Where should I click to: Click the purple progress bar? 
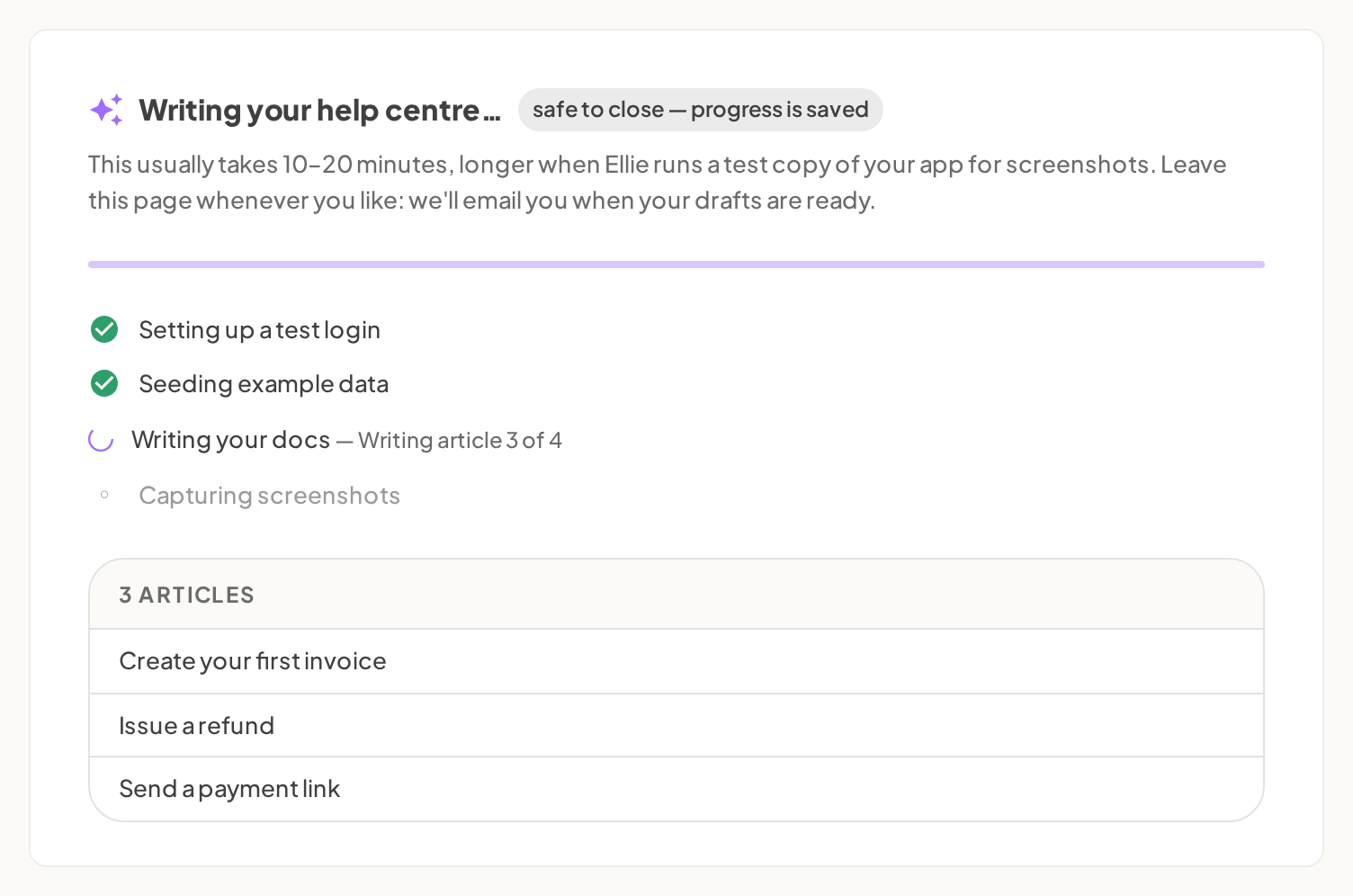point(676,264)
